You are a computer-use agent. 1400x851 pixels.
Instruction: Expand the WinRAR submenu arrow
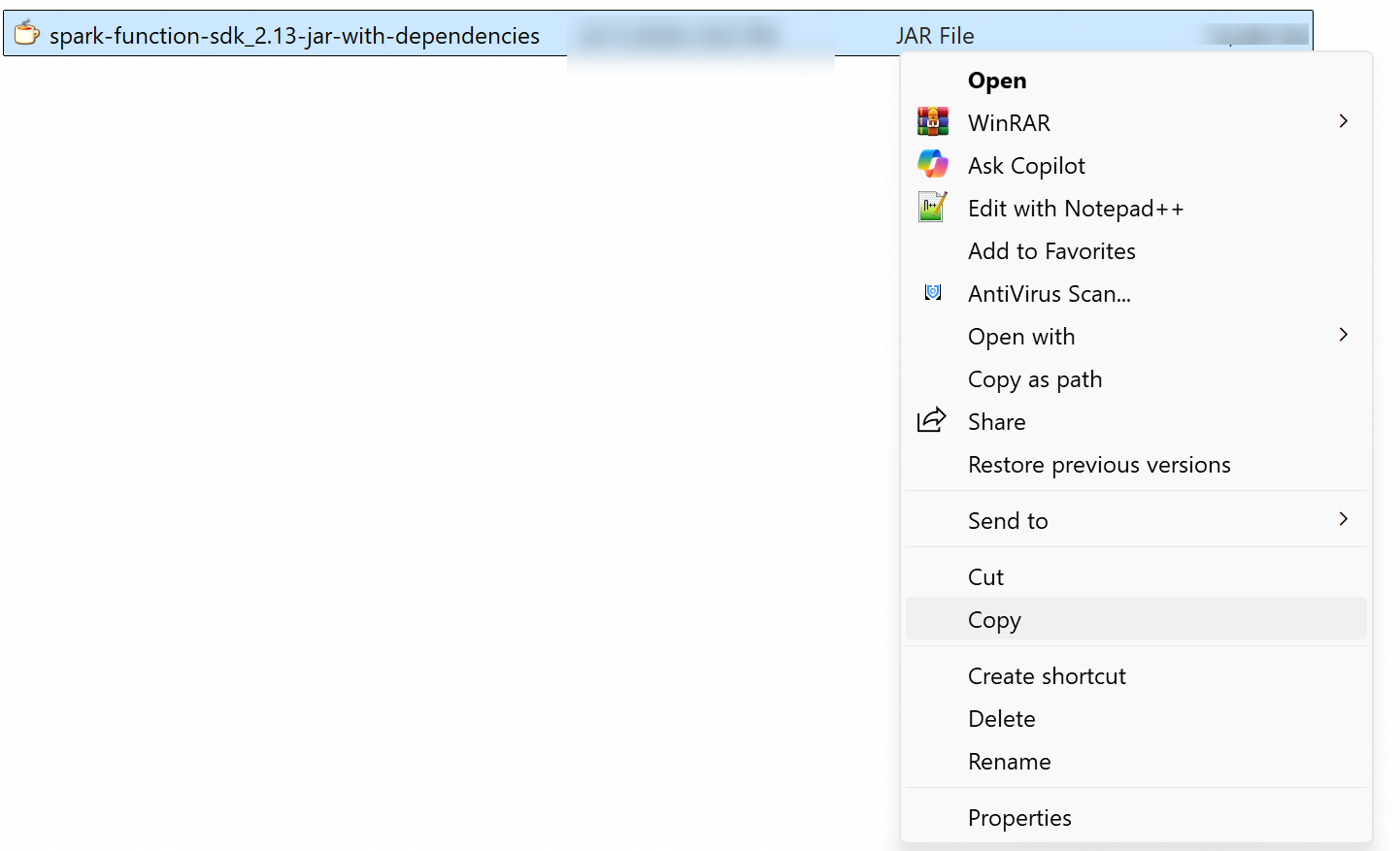point(1344,121)
